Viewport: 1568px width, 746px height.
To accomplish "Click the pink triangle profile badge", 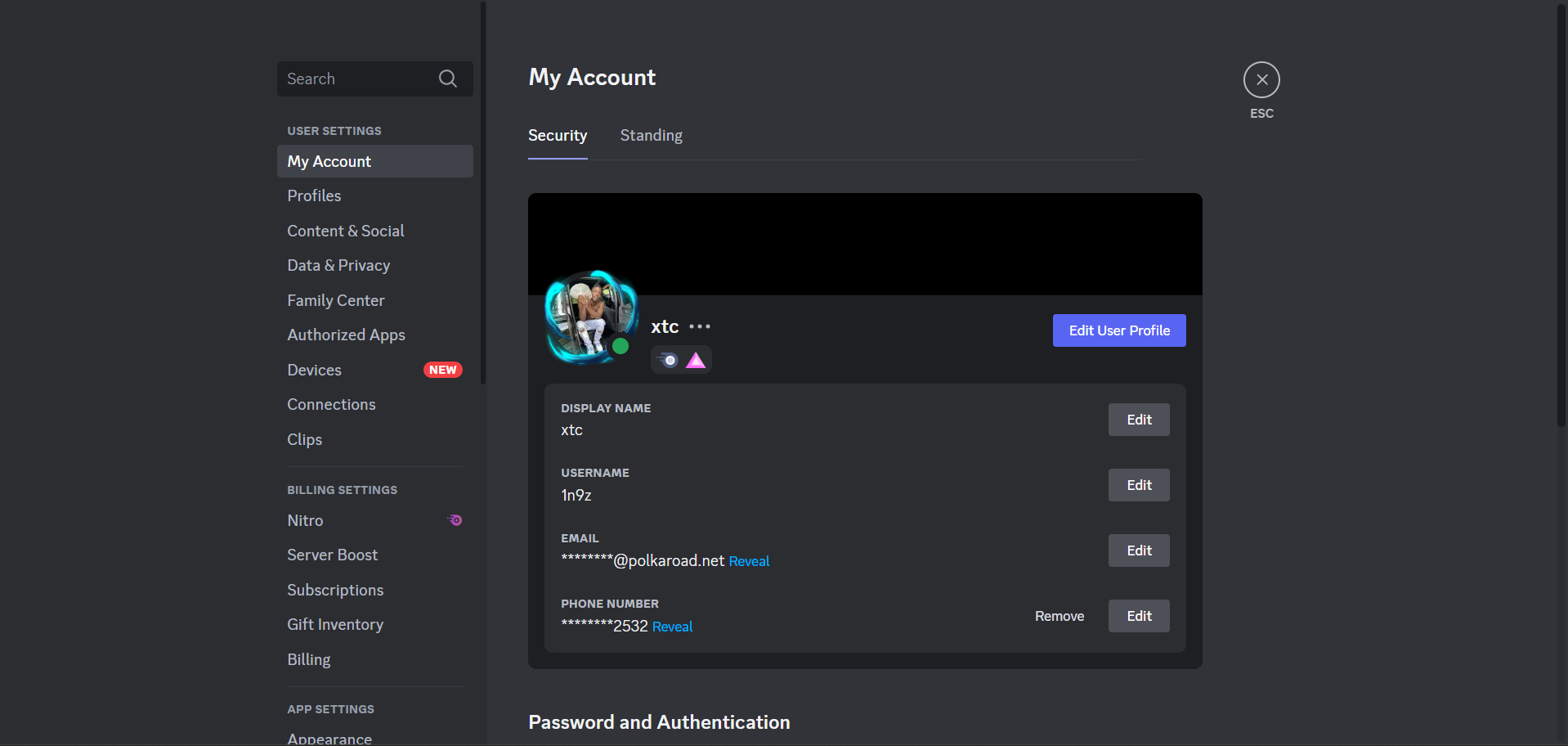I will tap(696, 360).
